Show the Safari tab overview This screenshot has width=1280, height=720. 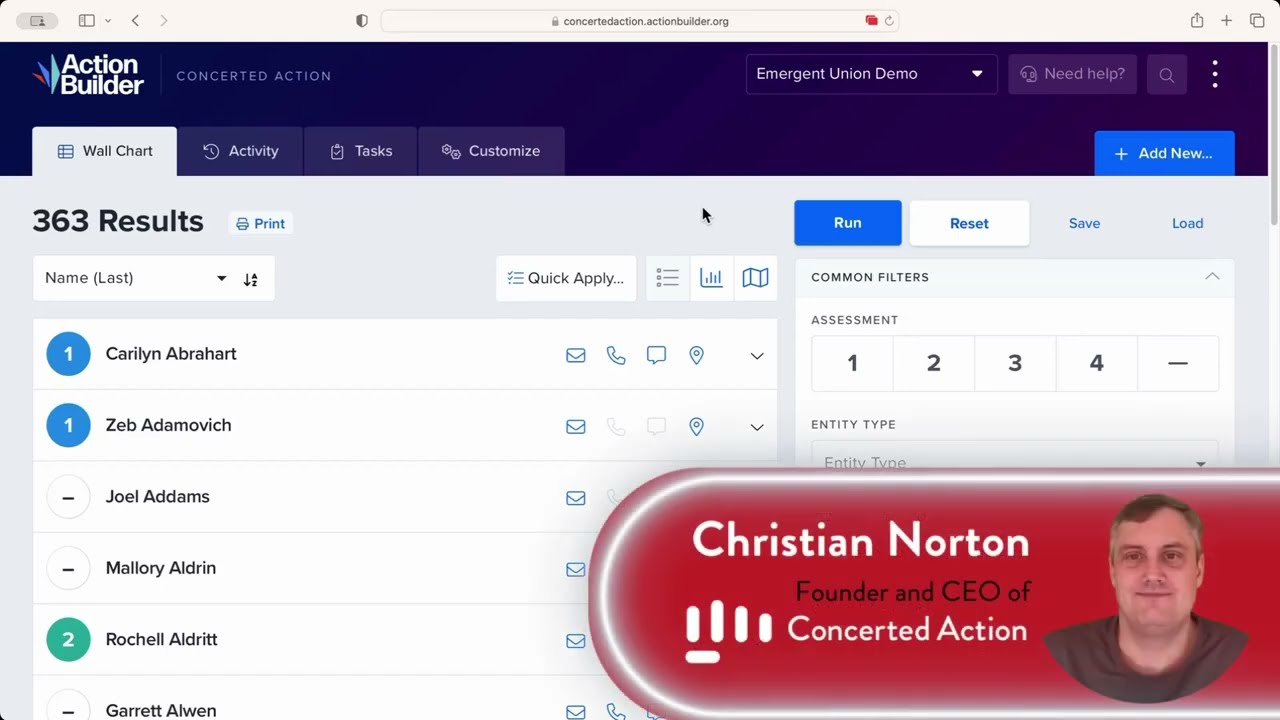[x=1257, y=21]
